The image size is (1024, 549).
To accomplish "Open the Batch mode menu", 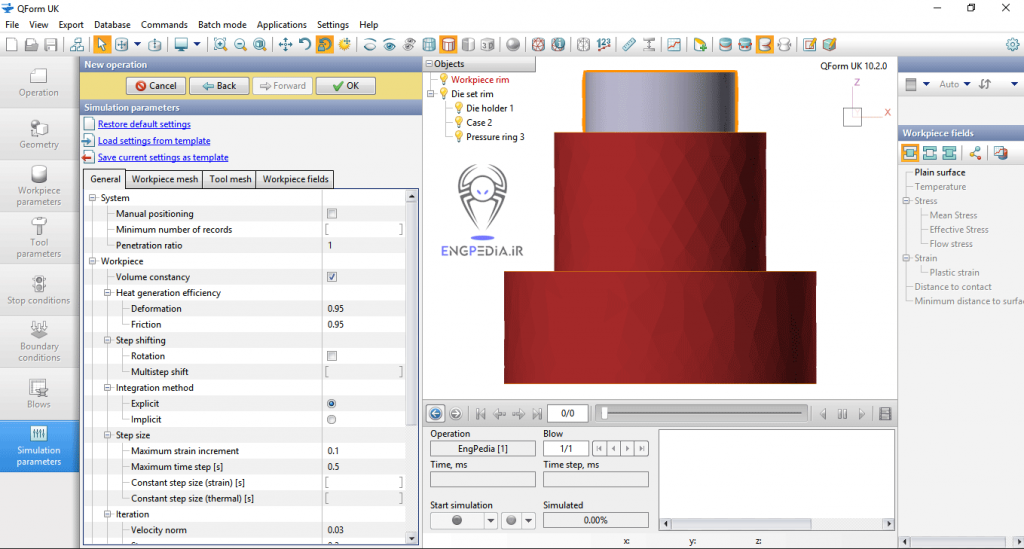I will pos(222,24).
